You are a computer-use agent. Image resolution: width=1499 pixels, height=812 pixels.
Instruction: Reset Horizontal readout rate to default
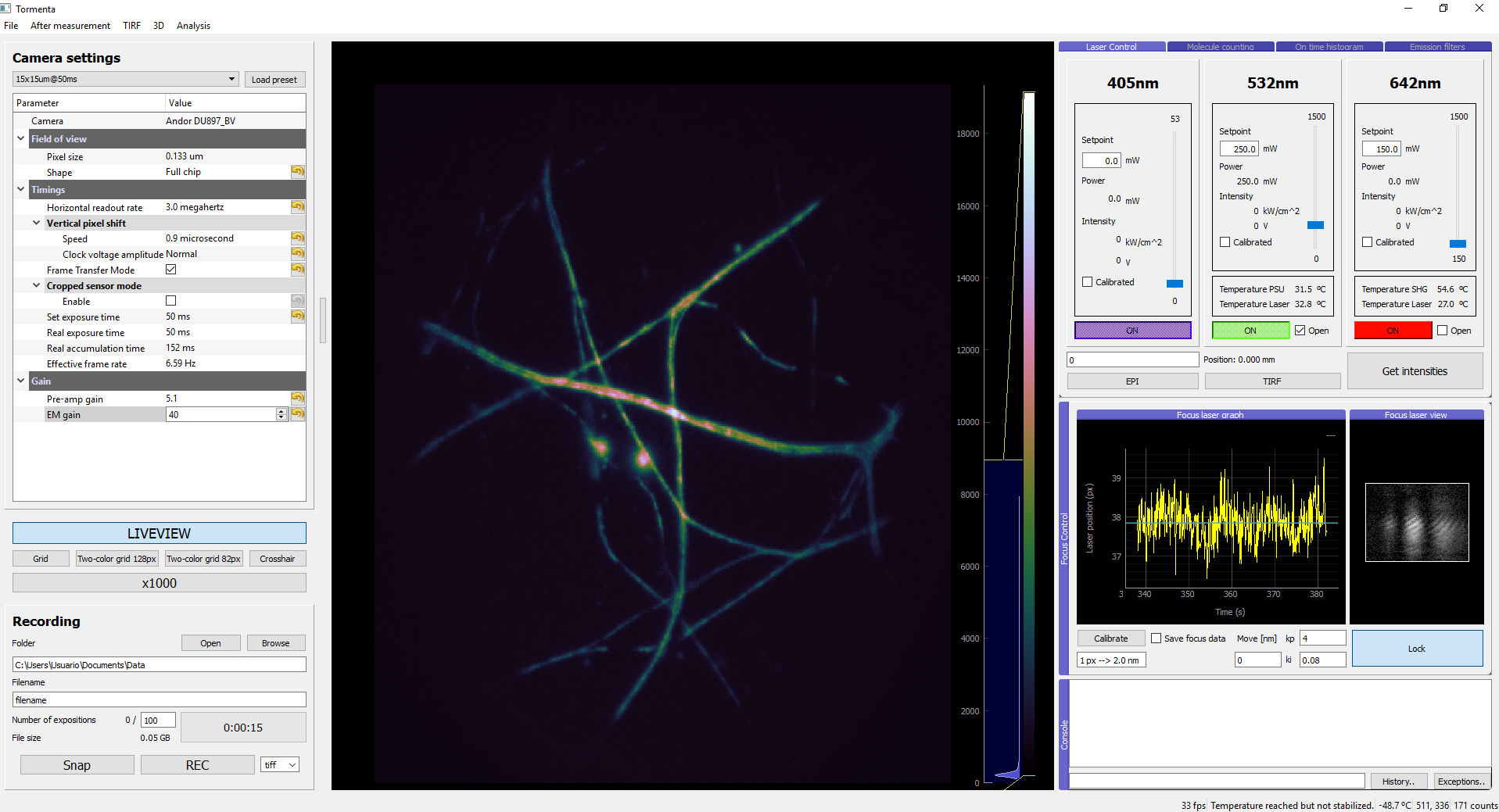pyautogui.click(x=298, y=207)
